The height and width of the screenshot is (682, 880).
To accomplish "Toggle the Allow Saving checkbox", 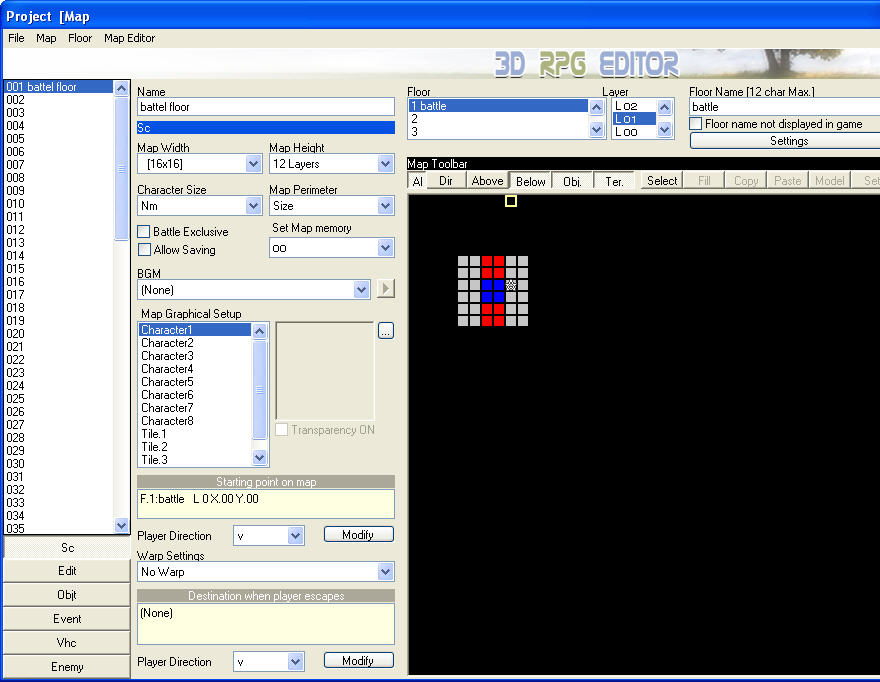I will click(144, 250).
